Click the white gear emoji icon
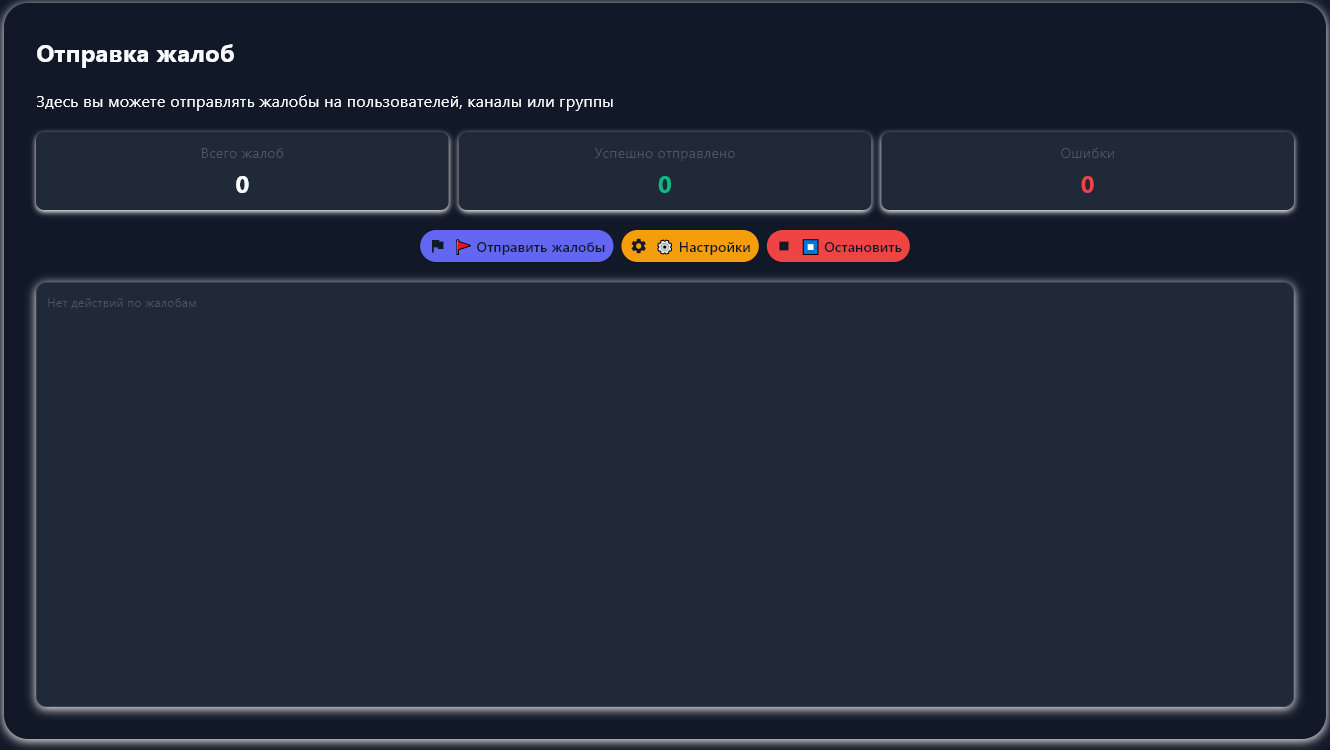 664,247
